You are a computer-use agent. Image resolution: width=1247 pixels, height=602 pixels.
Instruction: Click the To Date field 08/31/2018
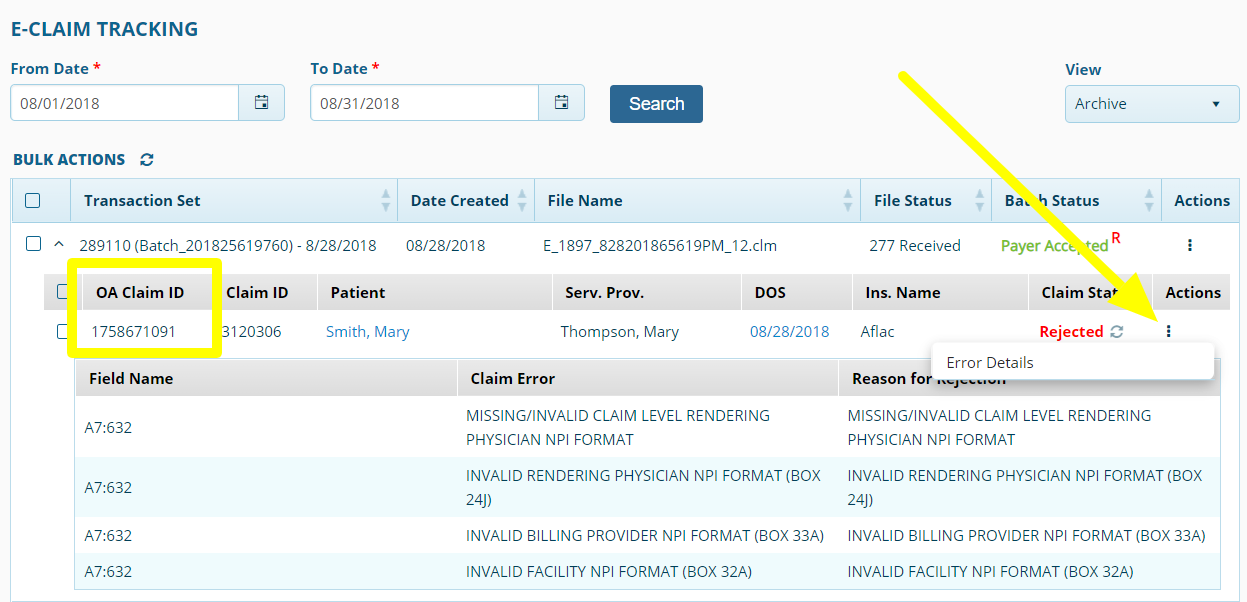click(425, 103)
